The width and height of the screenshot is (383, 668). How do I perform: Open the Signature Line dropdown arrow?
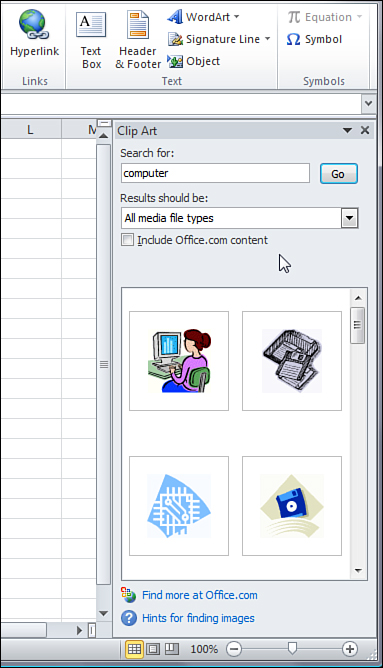[268, 39]
